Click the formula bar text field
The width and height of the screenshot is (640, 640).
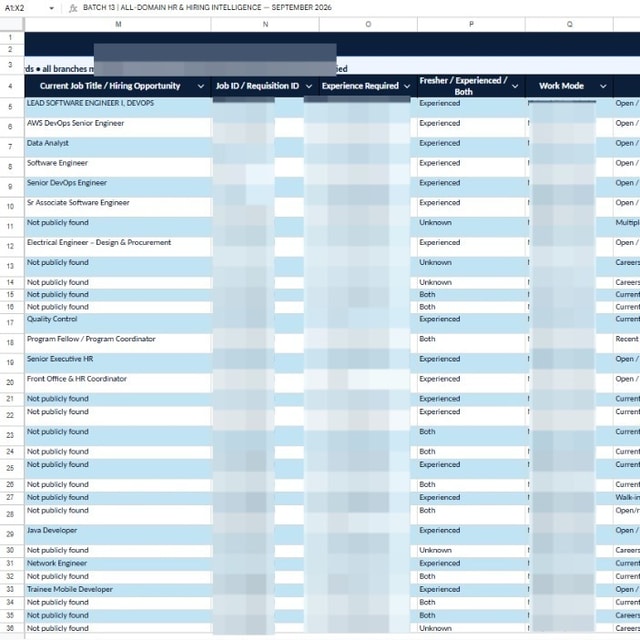click(x=359, y=8)
